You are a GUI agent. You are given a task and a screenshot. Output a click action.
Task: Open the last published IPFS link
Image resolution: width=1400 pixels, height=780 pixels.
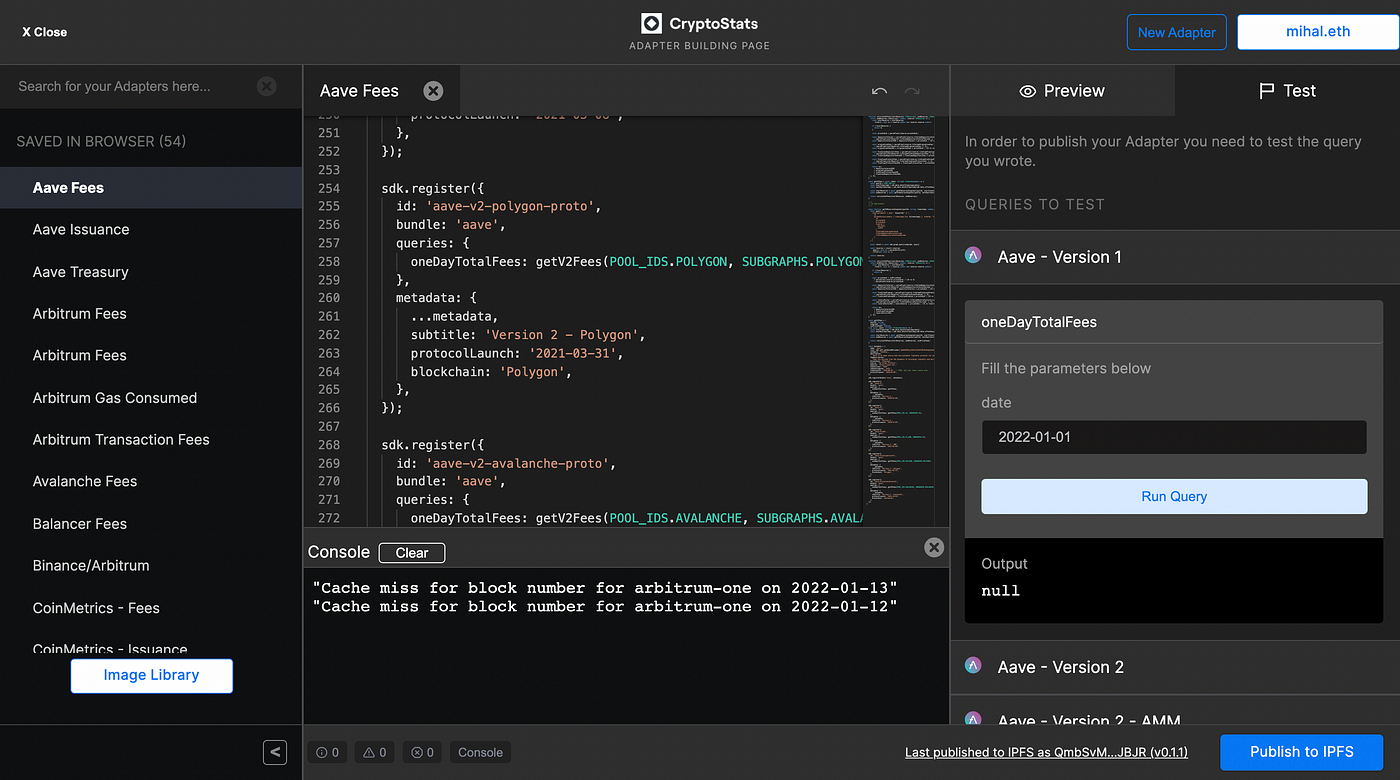click(1046, 752)
